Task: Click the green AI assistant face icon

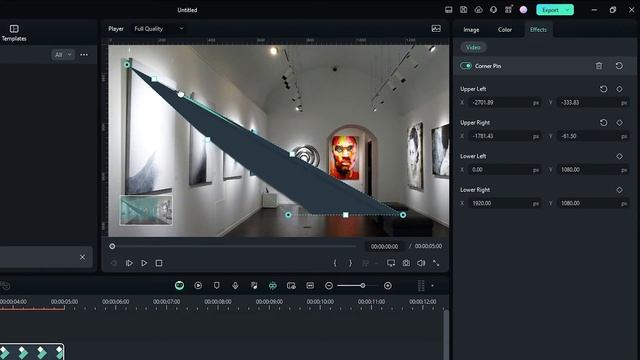Action: 179,286
